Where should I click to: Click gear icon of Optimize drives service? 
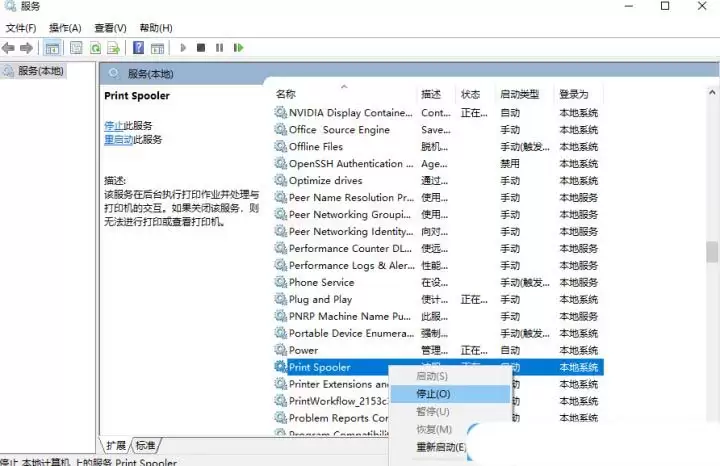click(x=281, y=180)
